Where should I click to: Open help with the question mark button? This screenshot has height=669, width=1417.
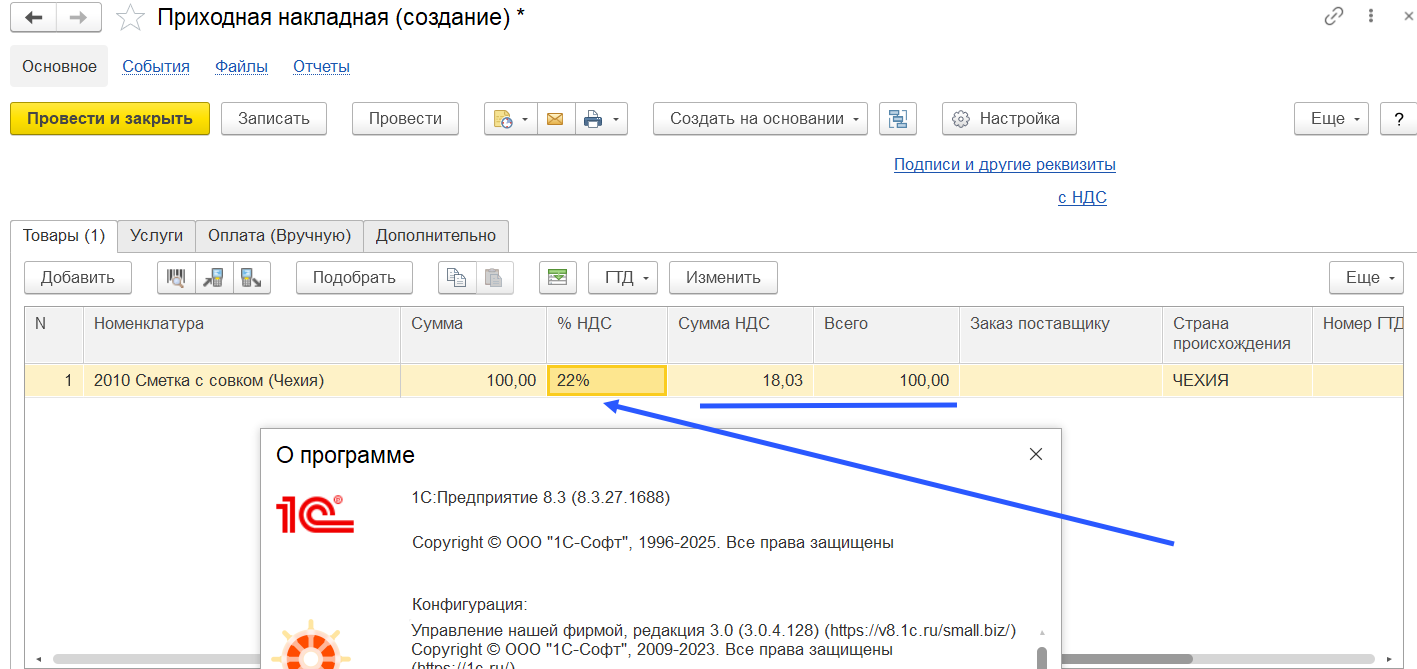click(1398, 118)
